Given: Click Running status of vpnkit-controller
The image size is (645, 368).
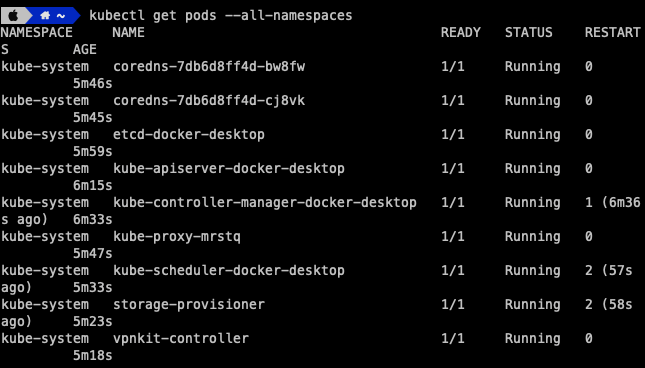Looking at the screenshot, I should click(x=532, y=338).
